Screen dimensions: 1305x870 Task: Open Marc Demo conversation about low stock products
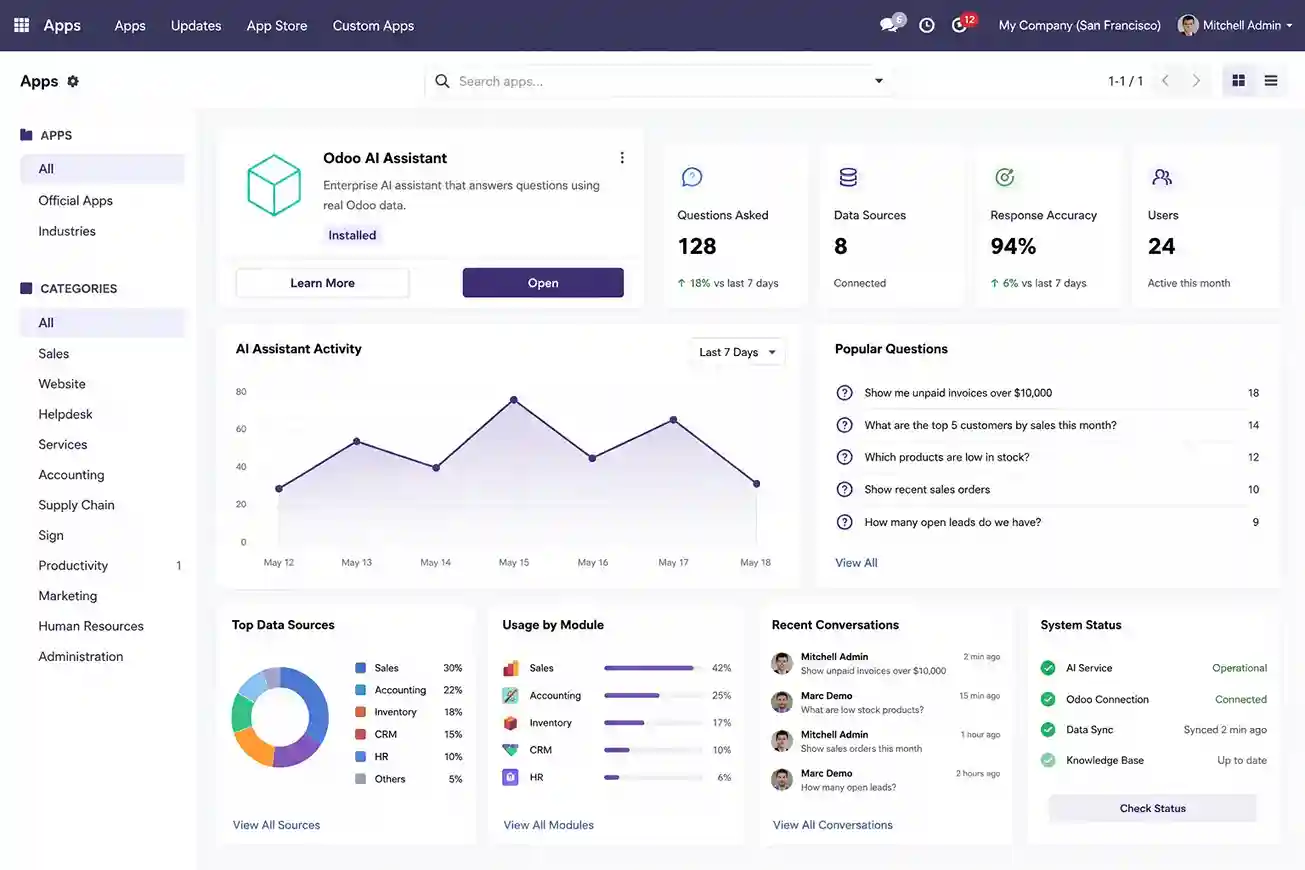(x=886, y=702)
